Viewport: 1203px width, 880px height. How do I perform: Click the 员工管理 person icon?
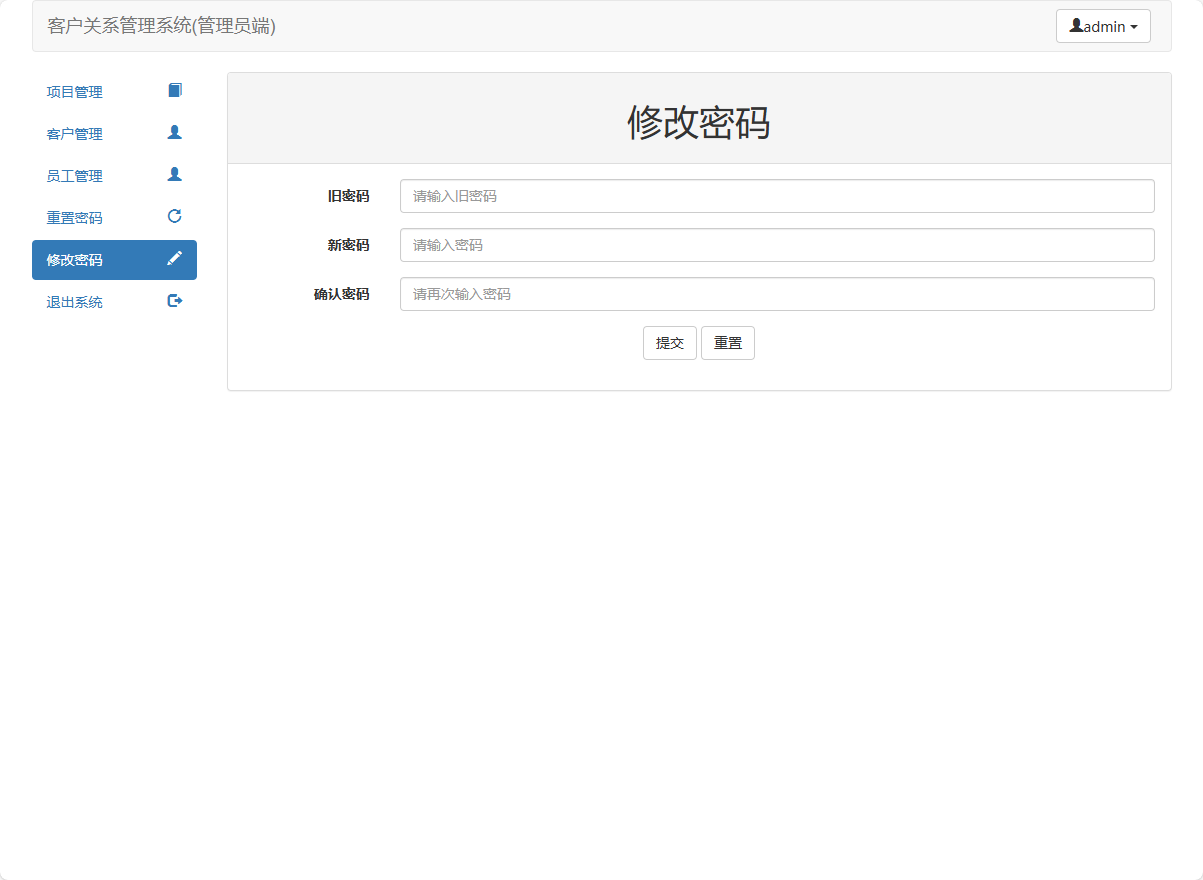pos(174,173)
